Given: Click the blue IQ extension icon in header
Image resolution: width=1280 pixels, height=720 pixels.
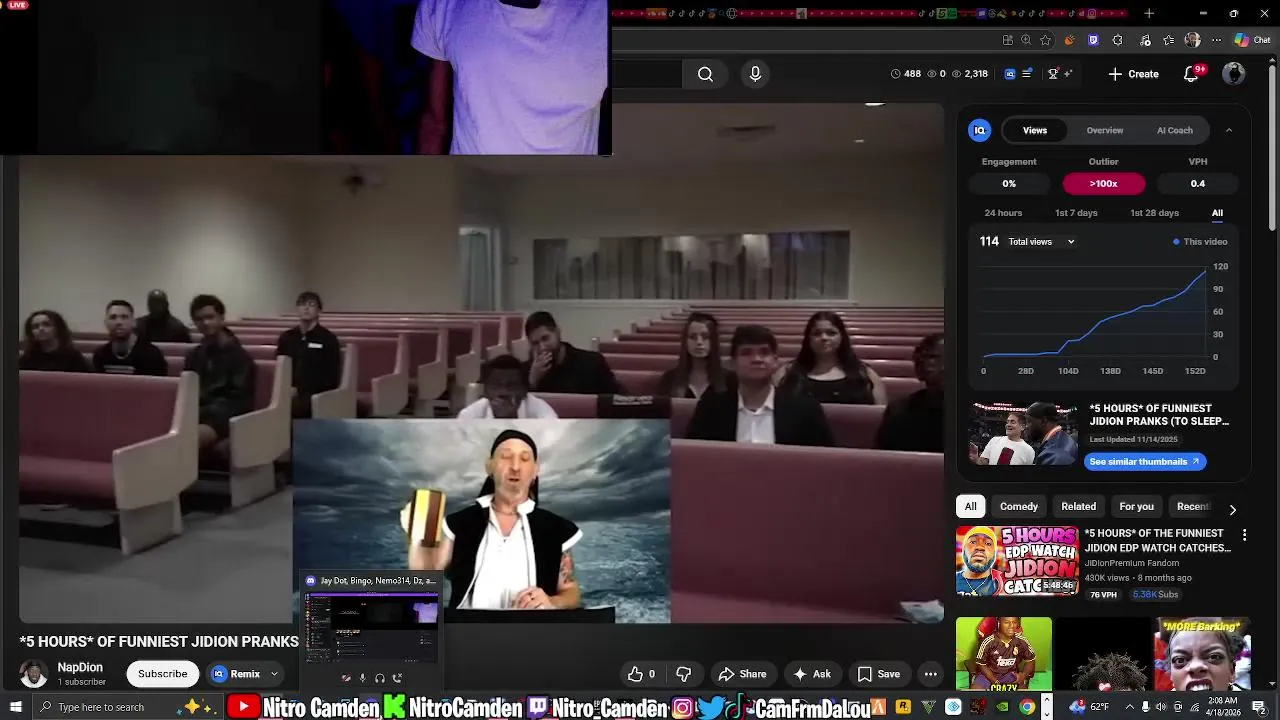Looking at the screenshot, I should 1009,74.
